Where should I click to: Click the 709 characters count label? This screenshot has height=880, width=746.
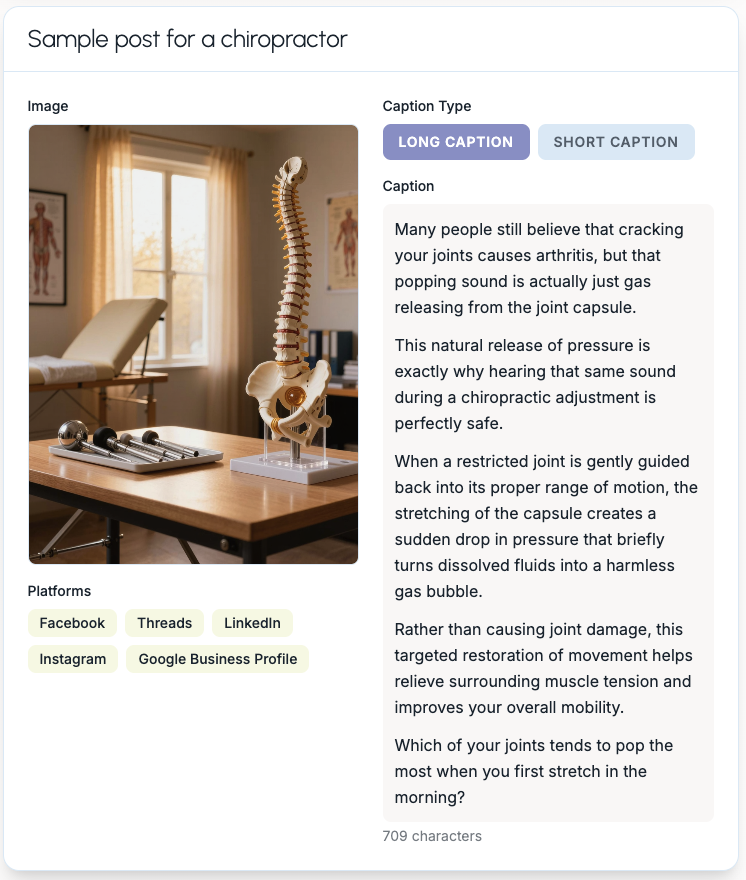pos(432,836)
